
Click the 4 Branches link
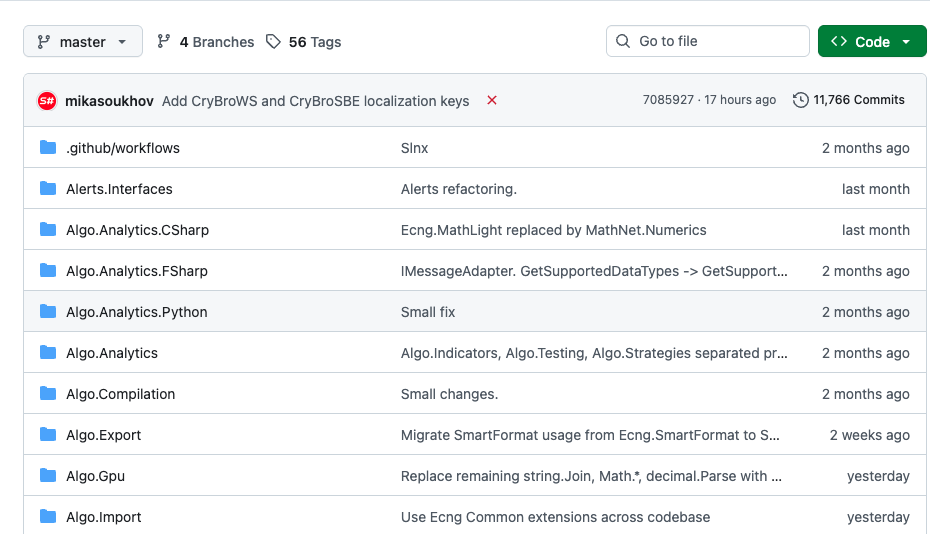(205, 42)
